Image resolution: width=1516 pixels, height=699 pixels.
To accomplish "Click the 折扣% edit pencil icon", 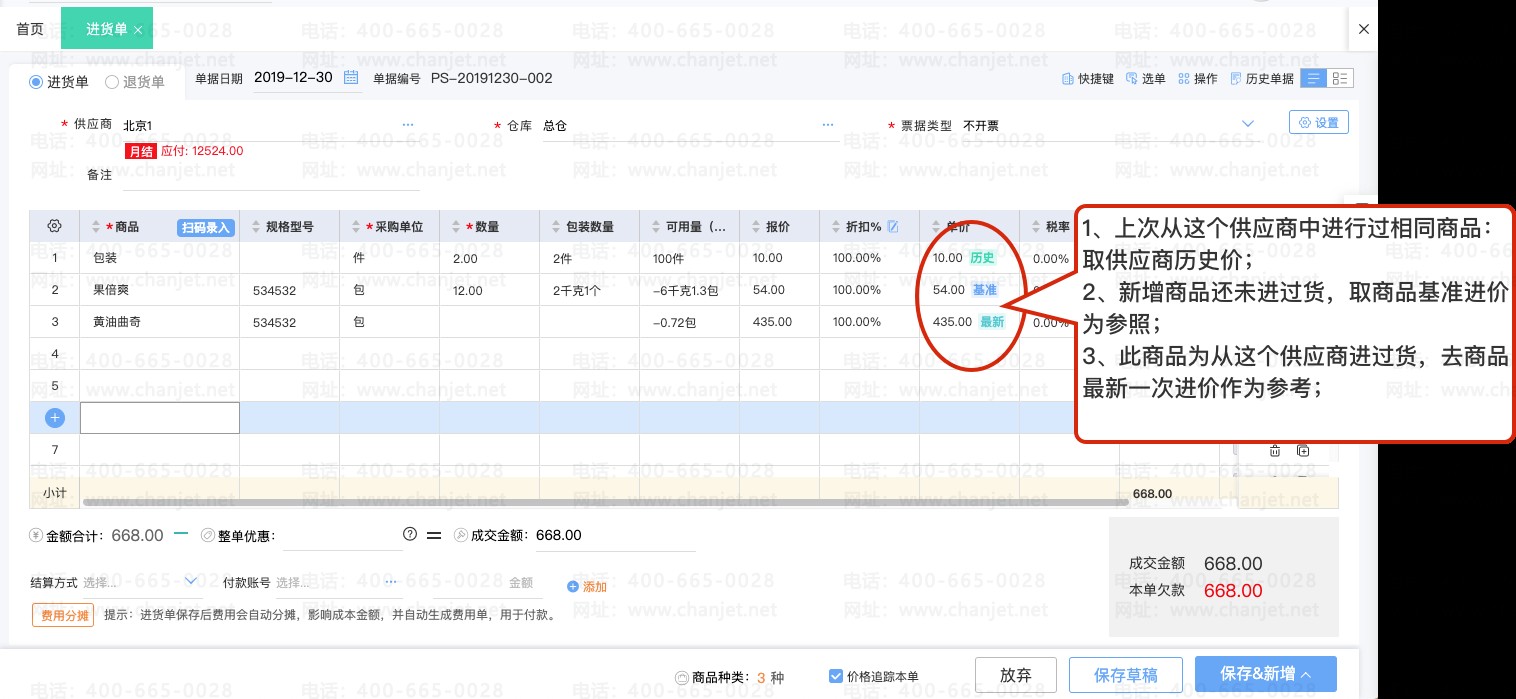I will click(893, 227).
